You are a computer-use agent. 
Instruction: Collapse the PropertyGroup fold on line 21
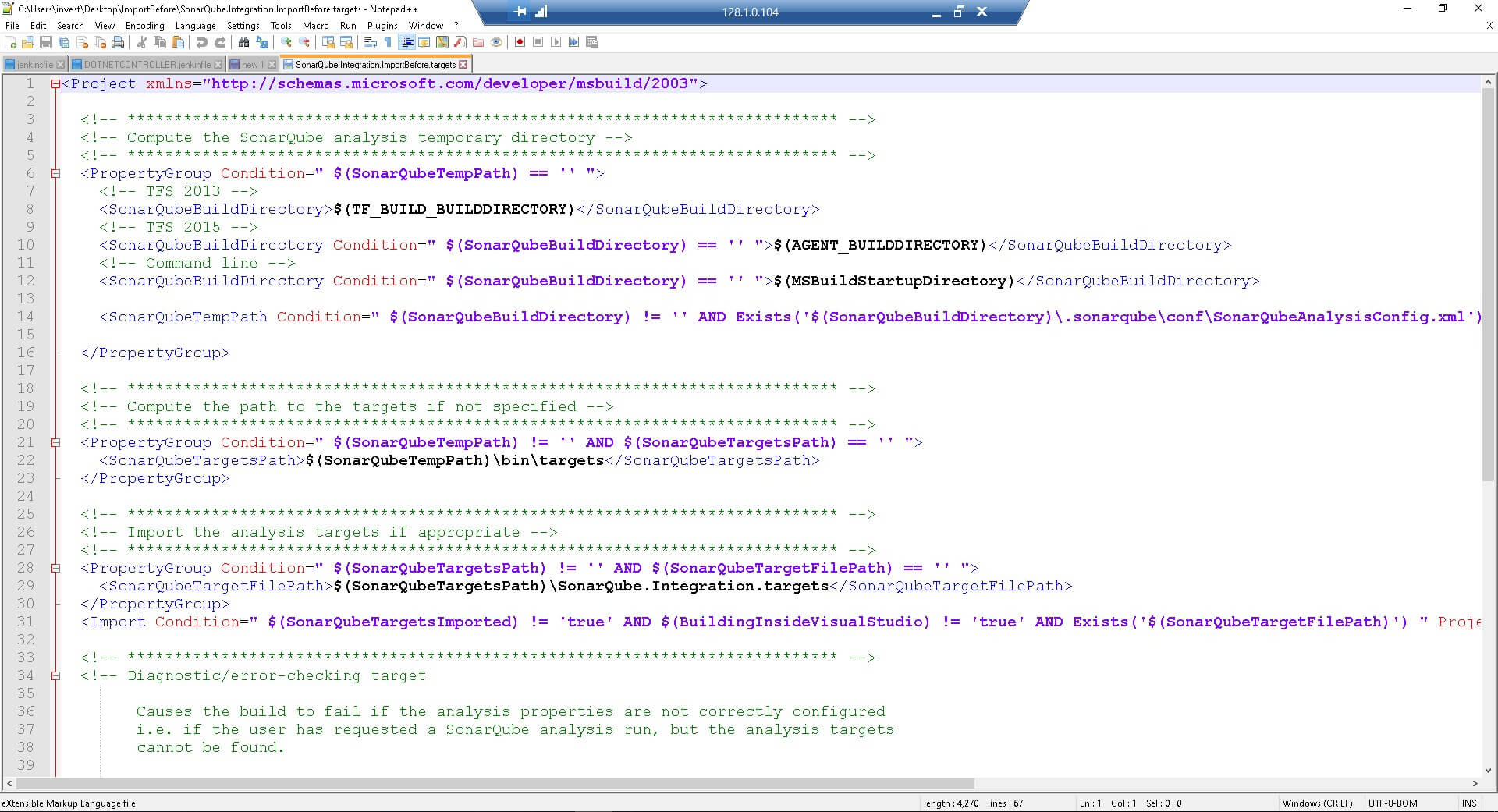(x=55, y=442)
